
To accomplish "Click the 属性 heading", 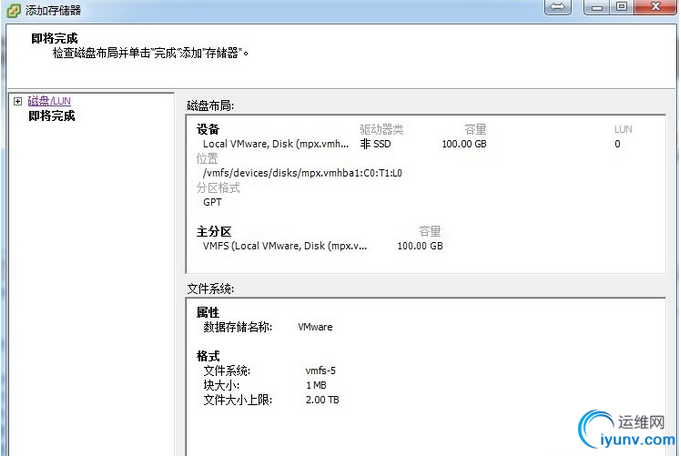I will [208, 312].
